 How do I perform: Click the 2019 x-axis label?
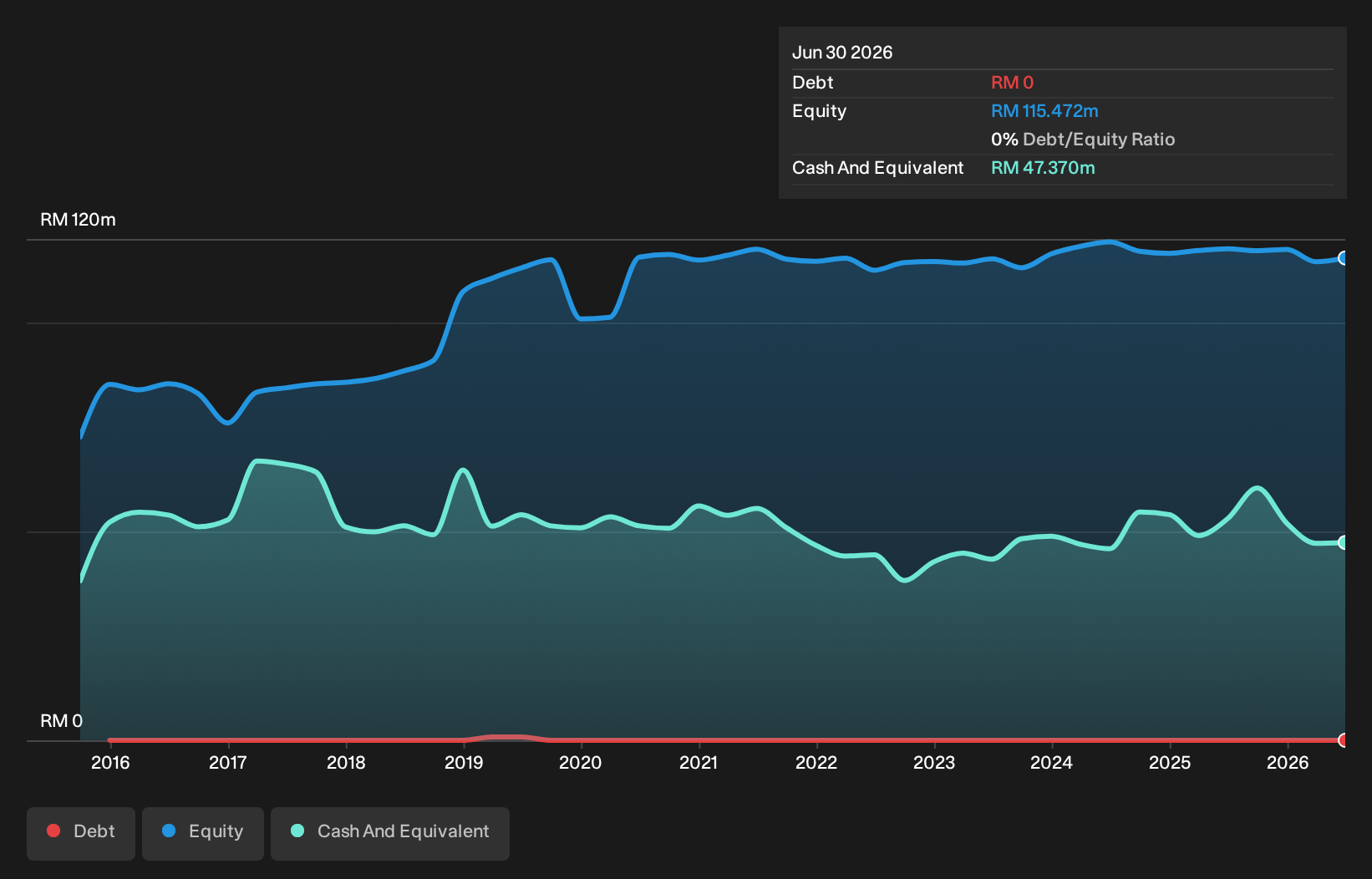[464, 762]
